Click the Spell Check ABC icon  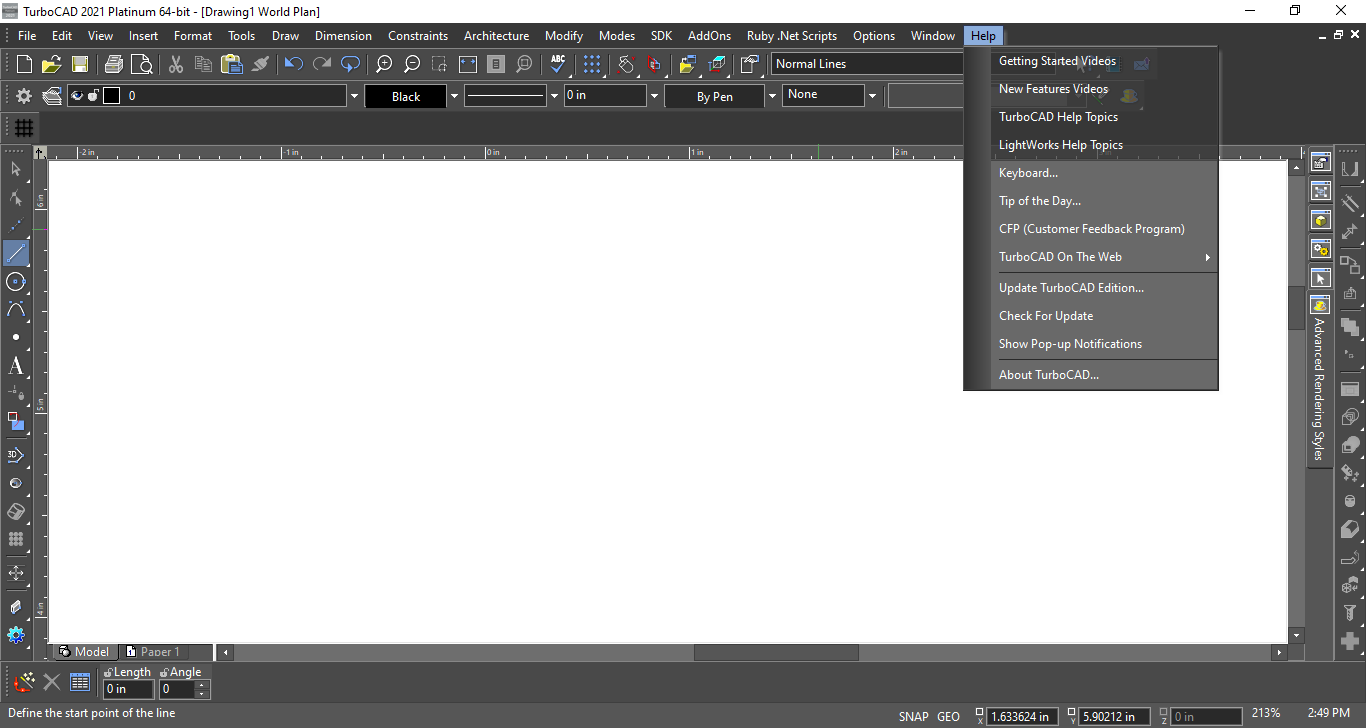coord(558,64)
